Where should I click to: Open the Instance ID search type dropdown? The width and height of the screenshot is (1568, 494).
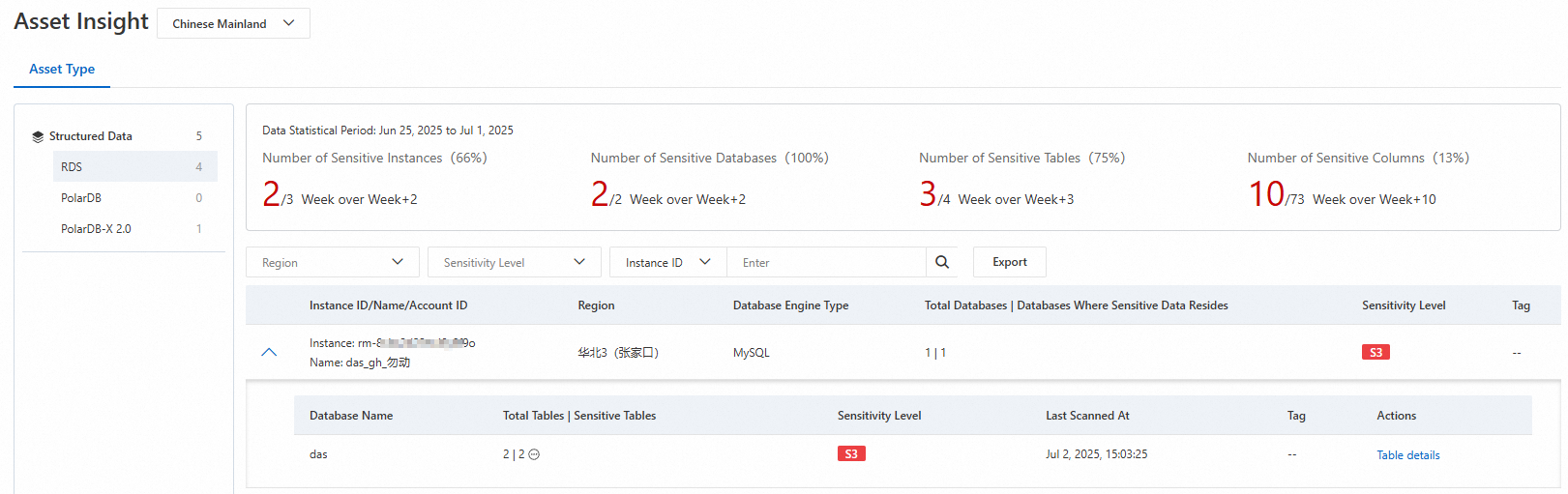(x=667, y=262)
